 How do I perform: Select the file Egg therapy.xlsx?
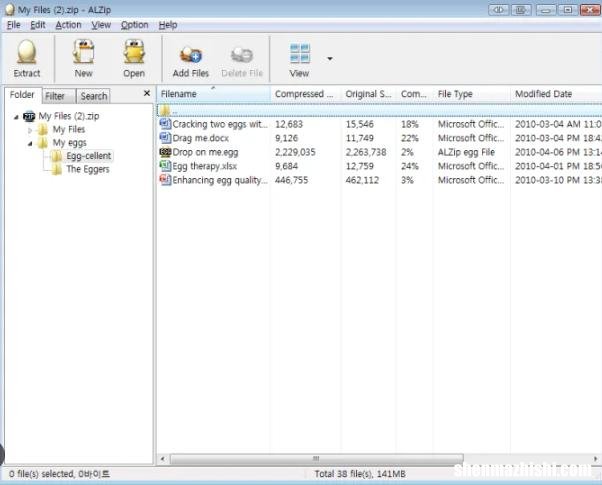(x=205, y=166)
